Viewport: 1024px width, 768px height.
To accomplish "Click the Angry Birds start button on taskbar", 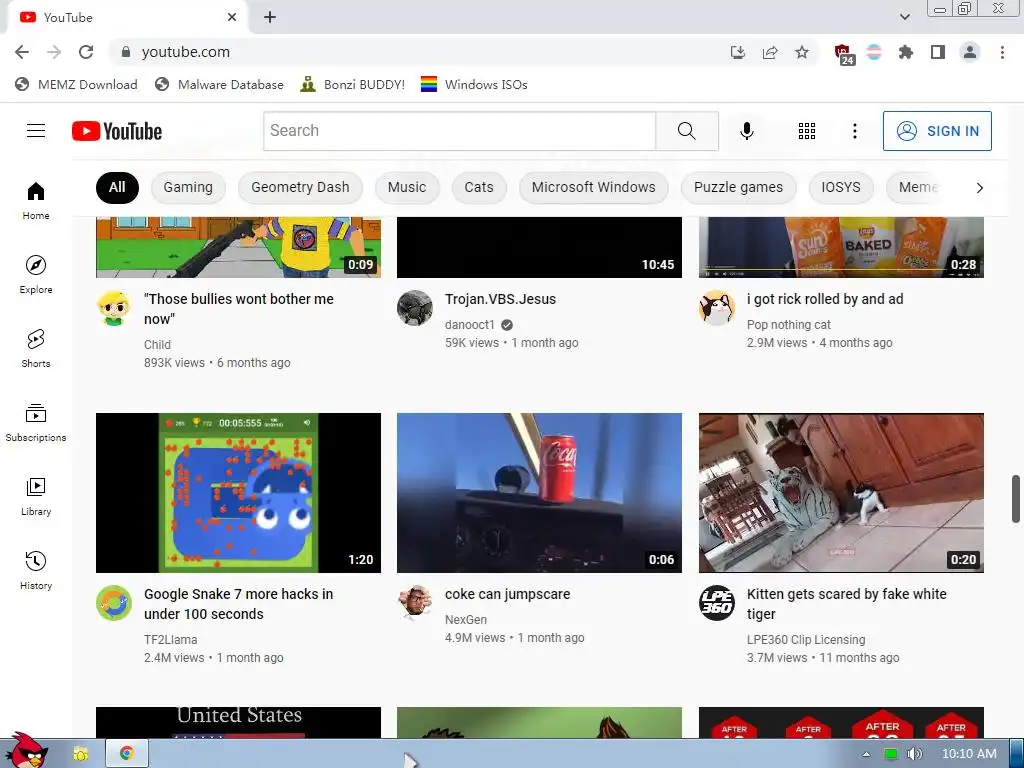I will tap(25, 751).
